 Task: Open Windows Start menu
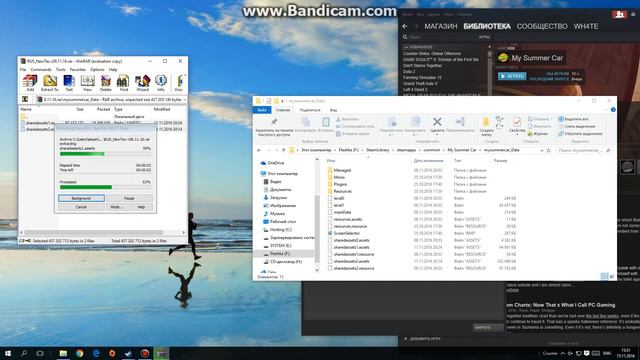(8, 353)
